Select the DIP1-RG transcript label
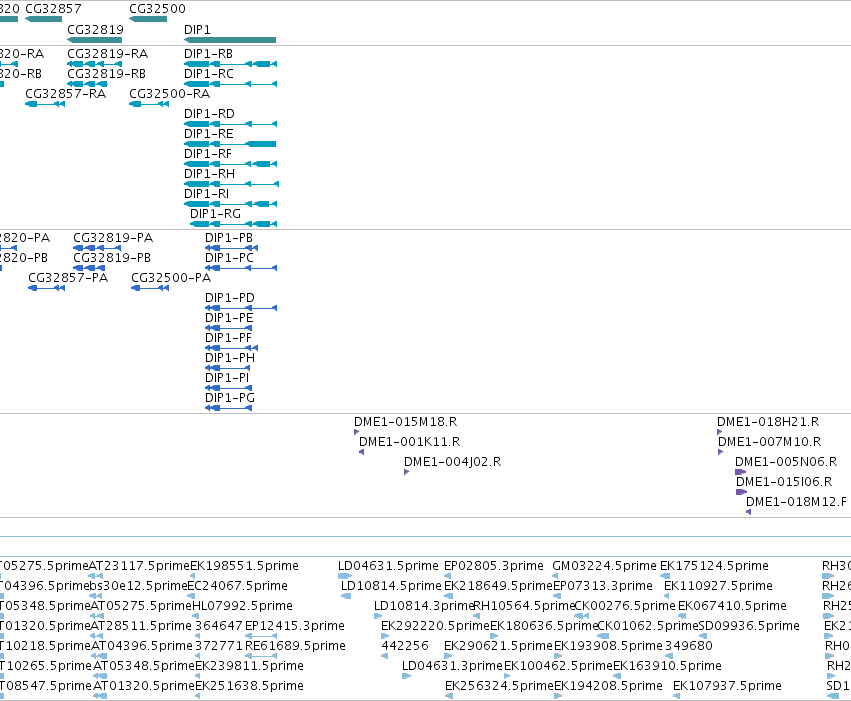This screenshot has width=851, height=701. tap(215, 214)
